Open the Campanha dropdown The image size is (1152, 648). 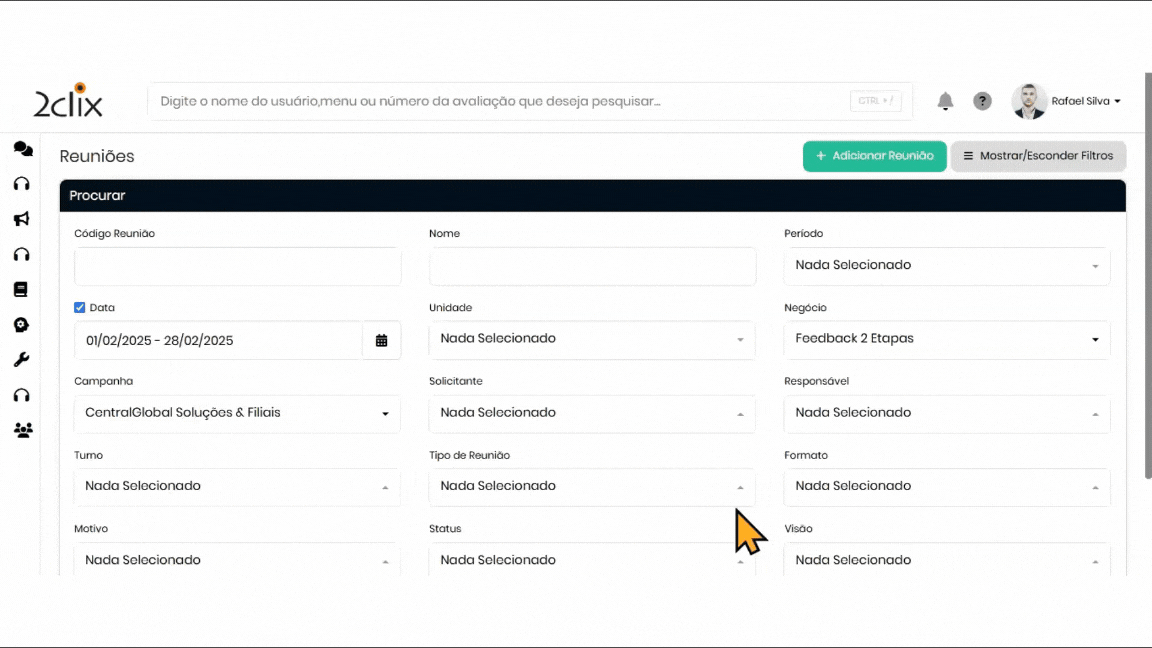pos(237,413)
